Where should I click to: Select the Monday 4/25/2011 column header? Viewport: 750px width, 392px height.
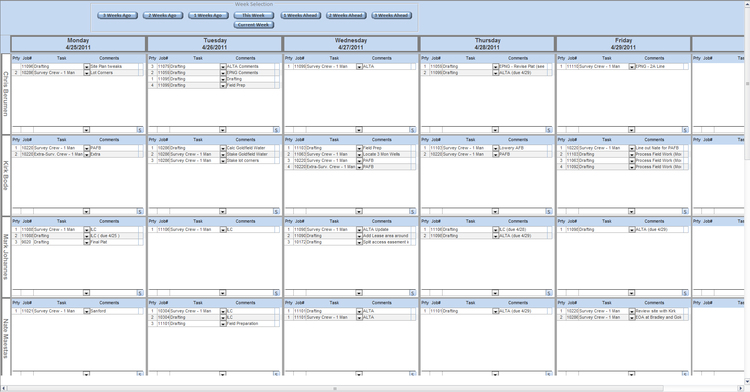click(x=78, y=44)
